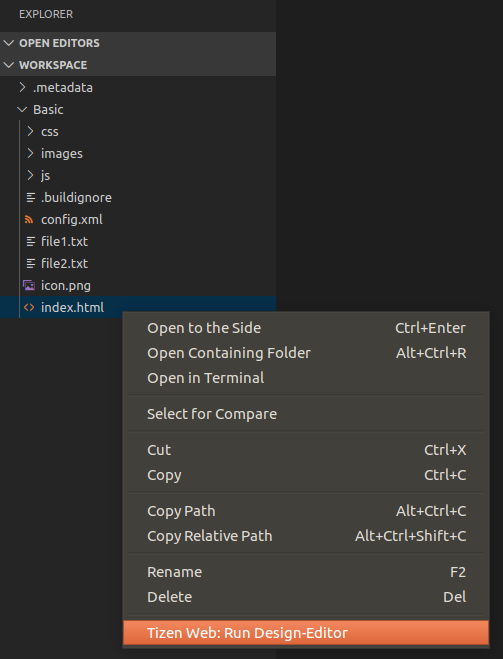Viewport: 503px width, 659px height.
Task: Click the OPEN EDITORS header label
Action: [x=59, y=43]
